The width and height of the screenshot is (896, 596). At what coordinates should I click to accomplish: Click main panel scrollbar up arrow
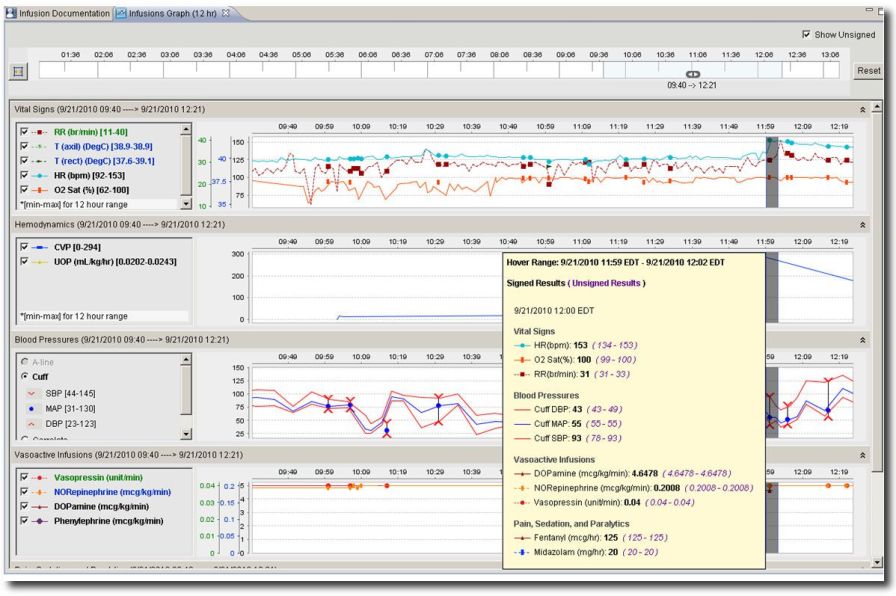[878, 107]
